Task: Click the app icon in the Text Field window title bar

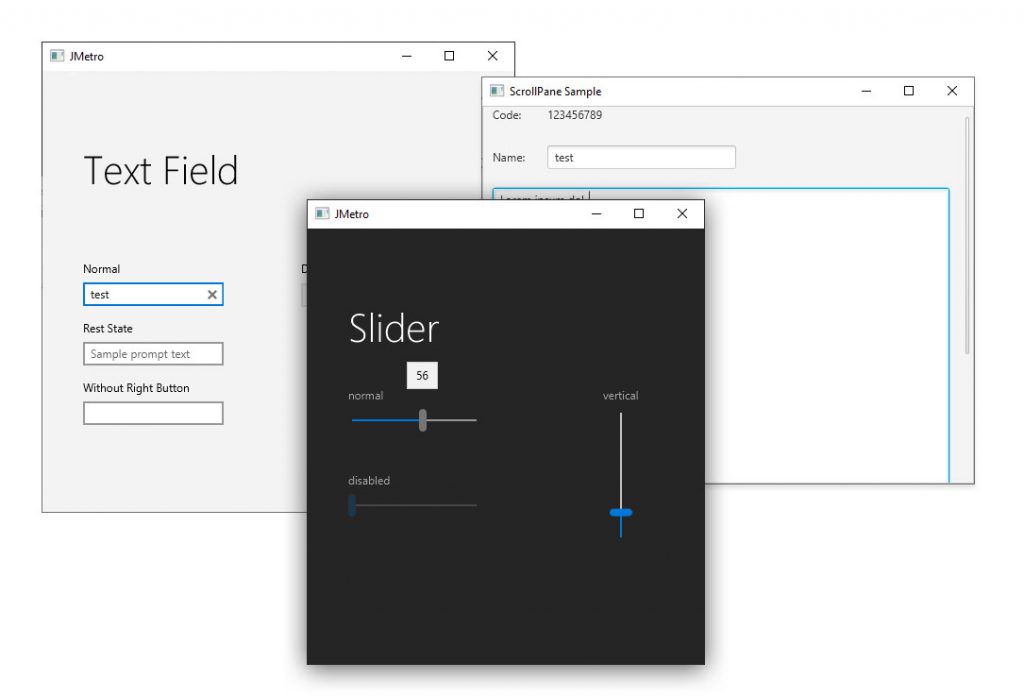Action: point(57,56)
